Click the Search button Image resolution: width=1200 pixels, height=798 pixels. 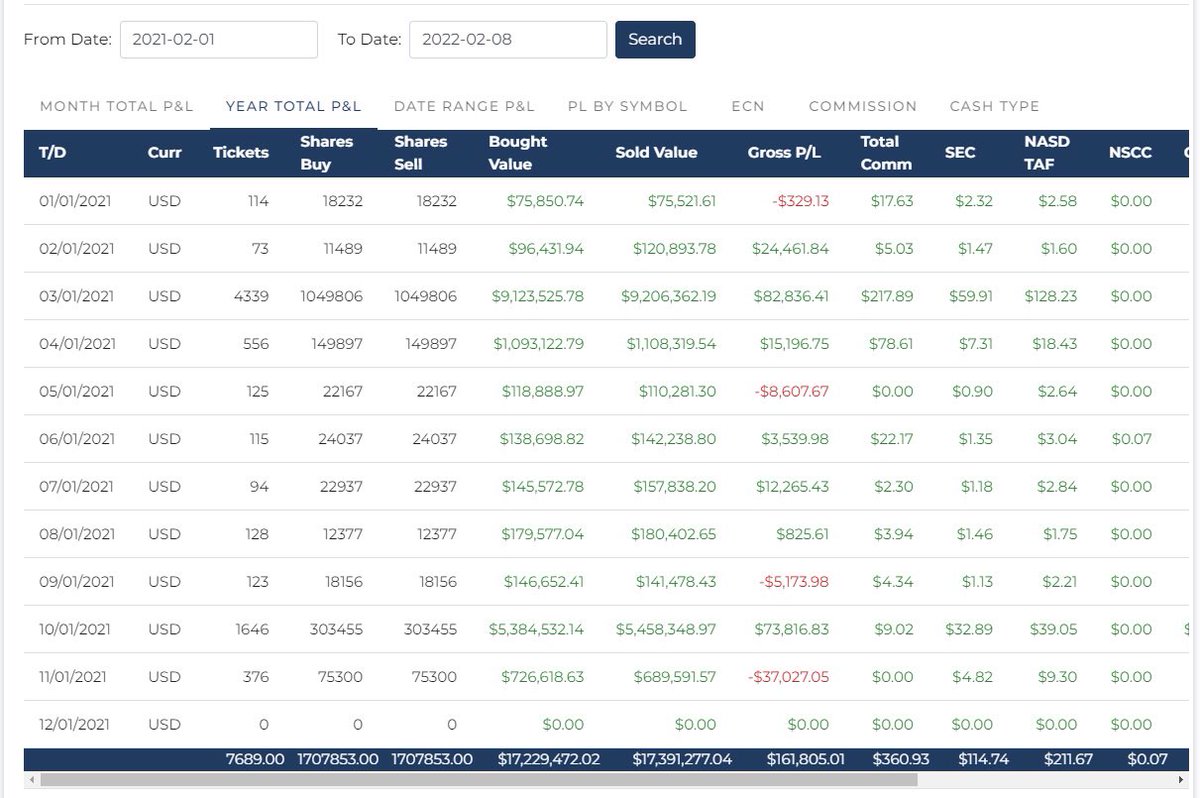tap(655, 39)
